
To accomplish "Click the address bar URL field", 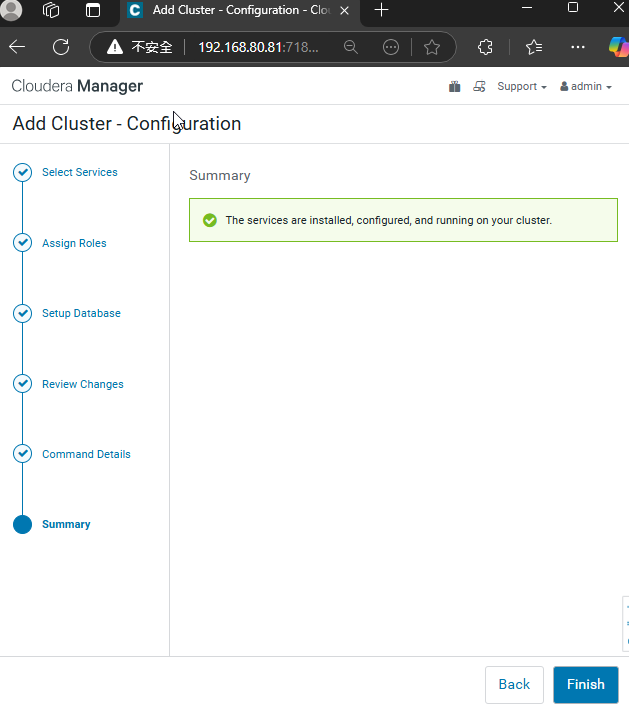I will [x=258, y=47].
